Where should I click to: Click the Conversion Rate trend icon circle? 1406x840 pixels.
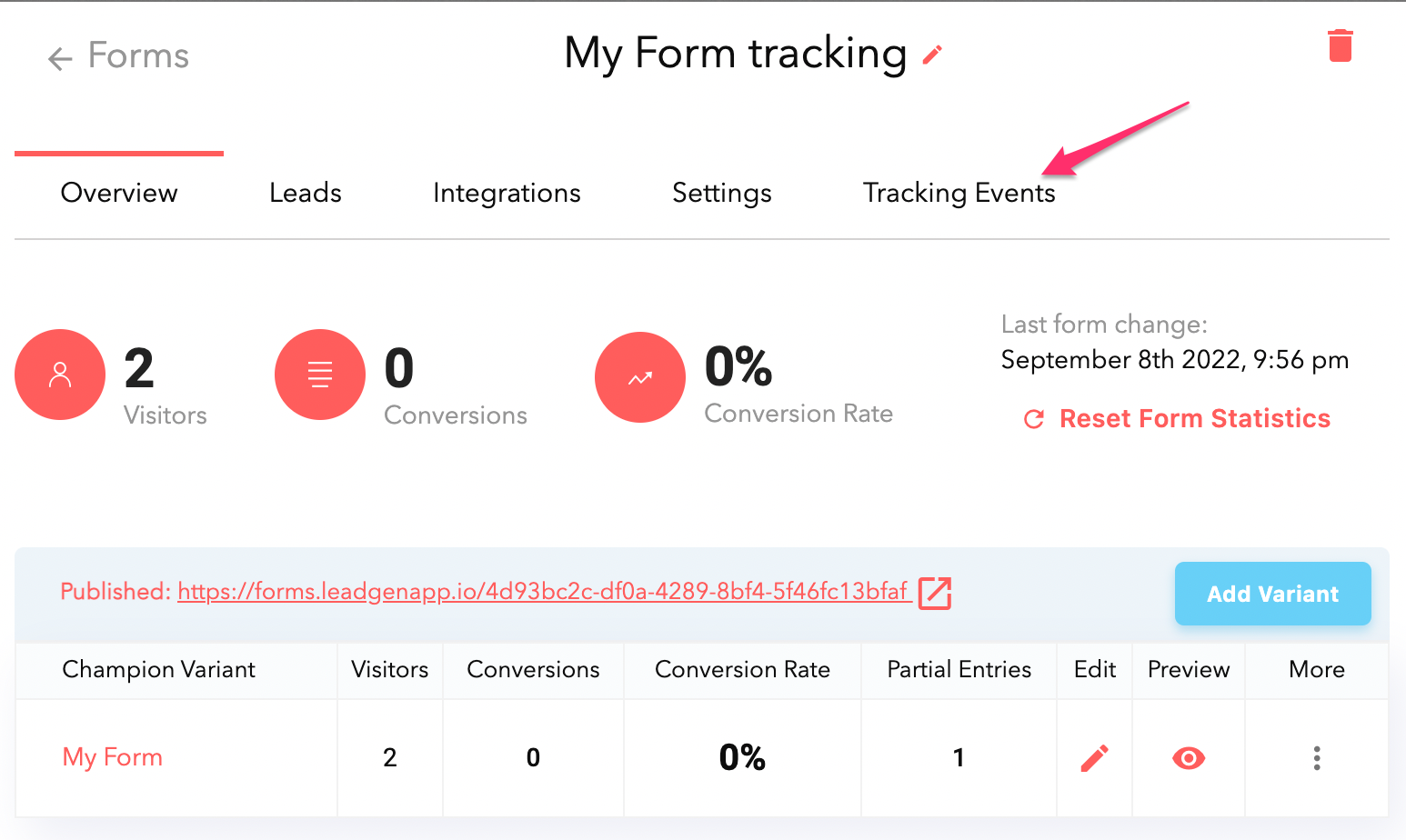point(640,377)
